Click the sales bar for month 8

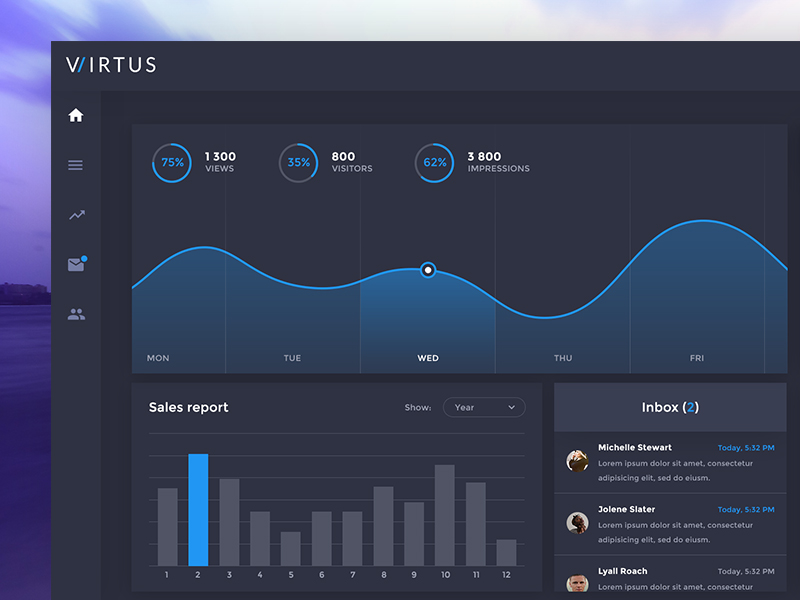coord(383,526)
